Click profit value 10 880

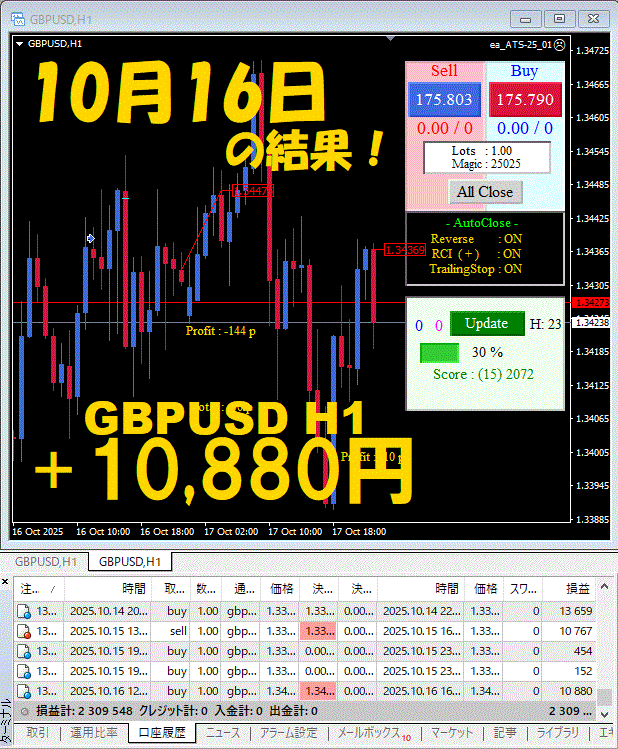tap(575, 692)
